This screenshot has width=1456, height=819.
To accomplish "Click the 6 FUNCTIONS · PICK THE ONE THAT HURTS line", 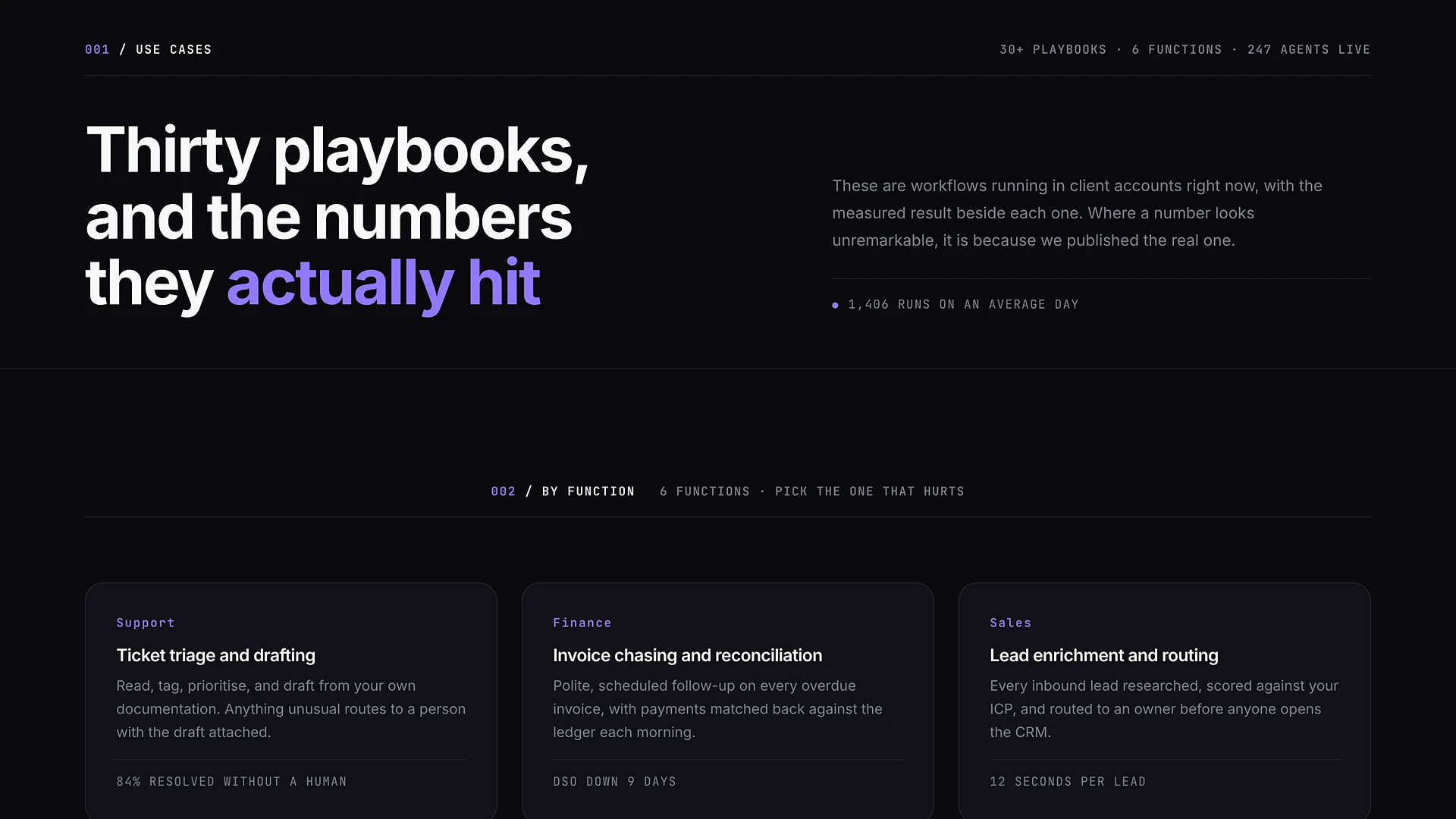I will point(811,491).
